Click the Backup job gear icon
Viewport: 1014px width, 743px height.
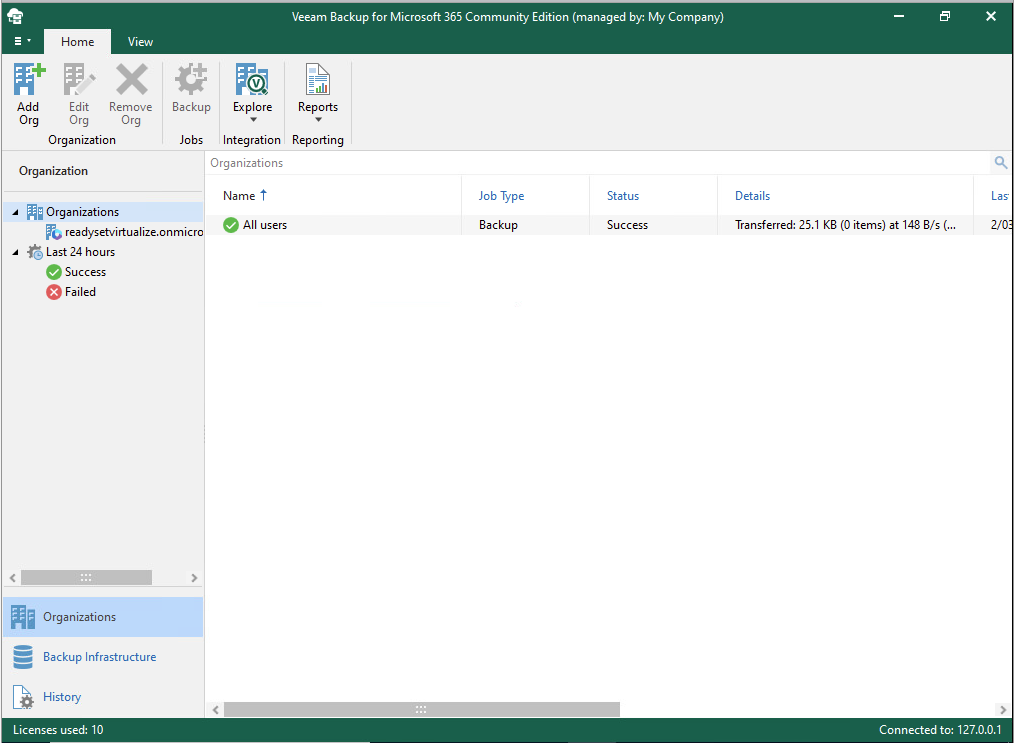(191, 79)
